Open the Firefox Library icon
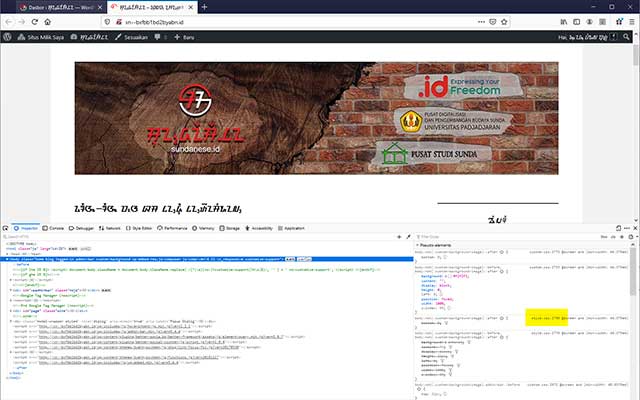 pos(564,22)
